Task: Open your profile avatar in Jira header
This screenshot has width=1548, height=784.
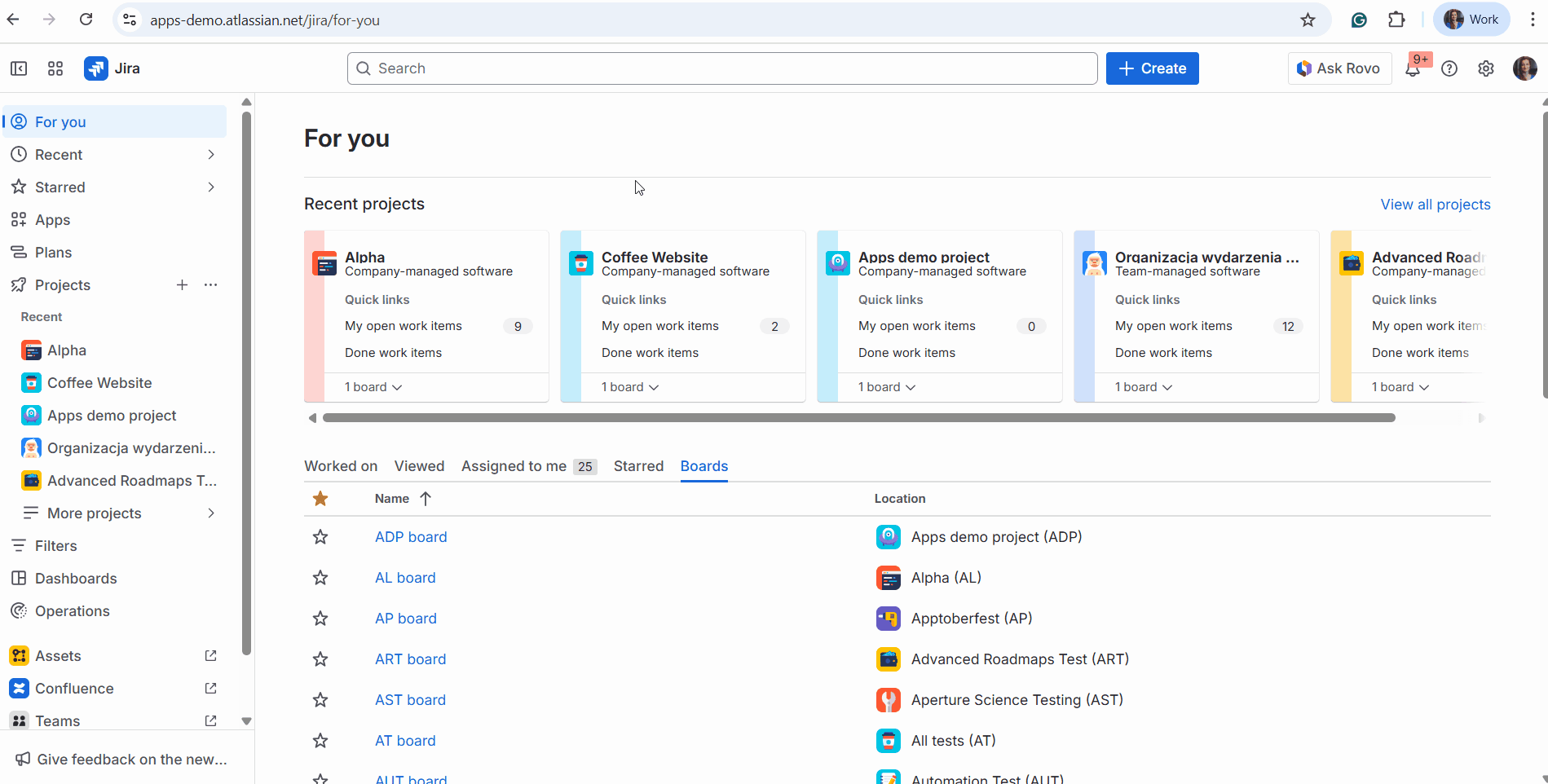Action: pyautogui.click(x=1524, y=68)
